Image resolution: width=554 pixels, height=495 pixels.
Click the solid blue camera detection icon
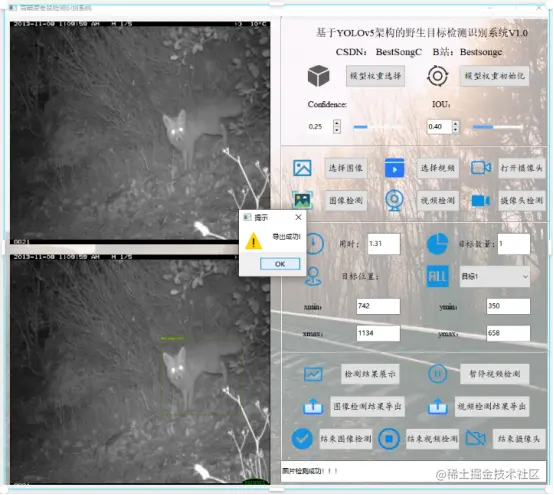coord(481,201)
